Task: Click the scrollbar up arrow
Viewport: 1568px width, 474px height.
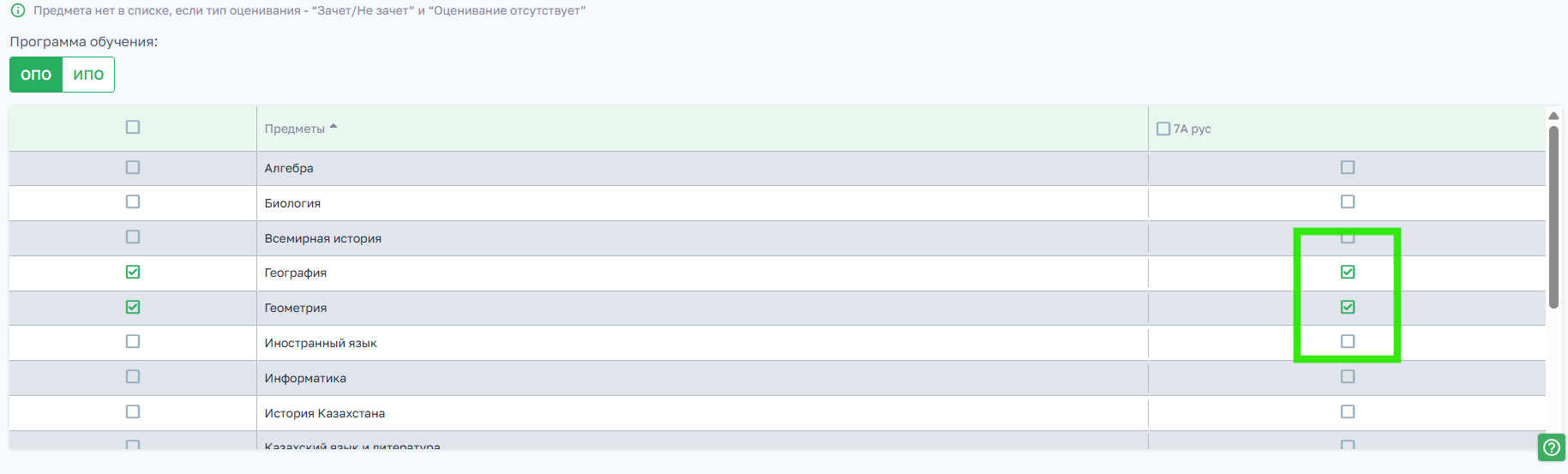Action: pyautogui.click(x=1553, y=116)
